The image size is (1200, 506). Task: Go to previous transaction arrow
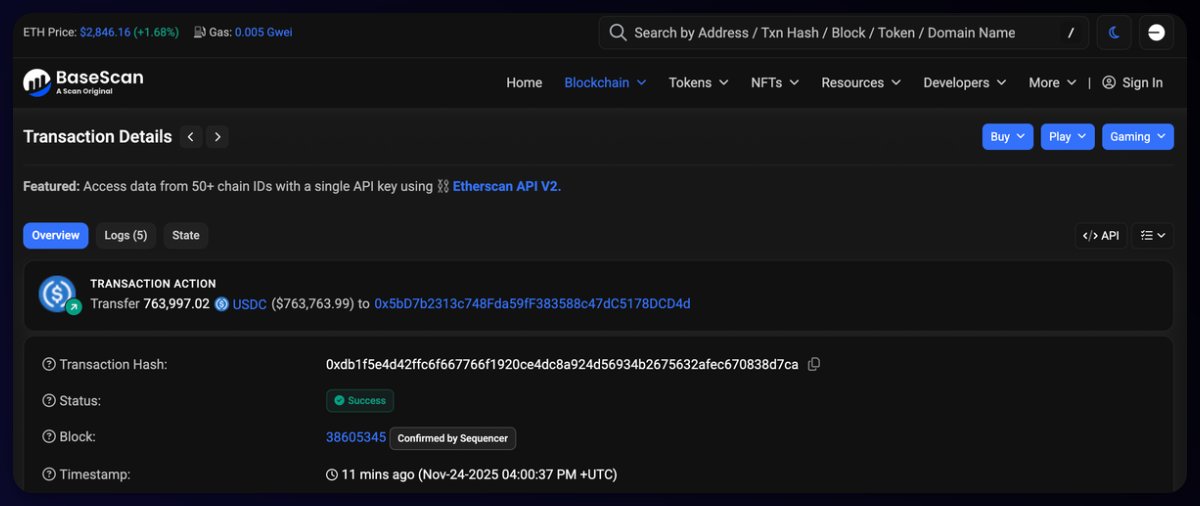[x=191, y=137]
